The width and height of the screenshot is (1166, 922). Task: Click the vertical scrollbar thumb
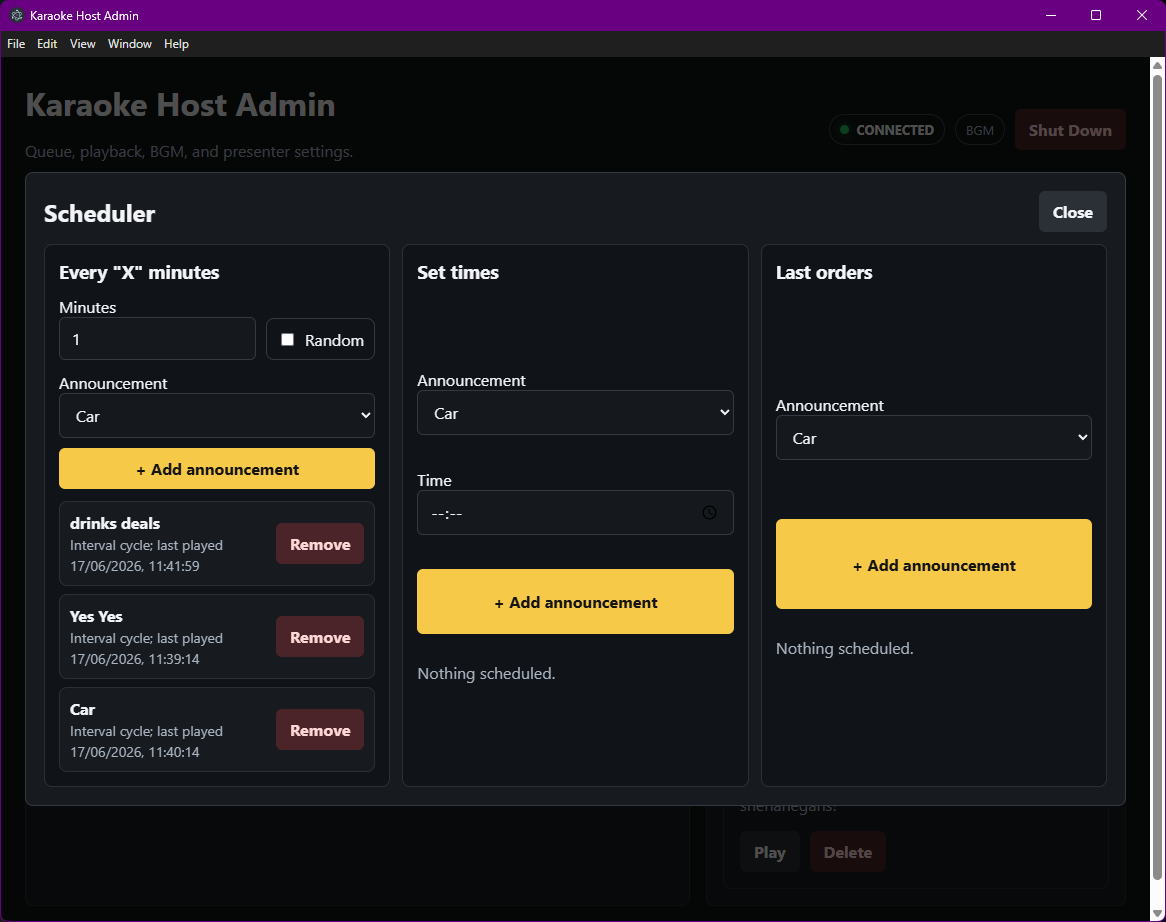tap(1157, 476)
